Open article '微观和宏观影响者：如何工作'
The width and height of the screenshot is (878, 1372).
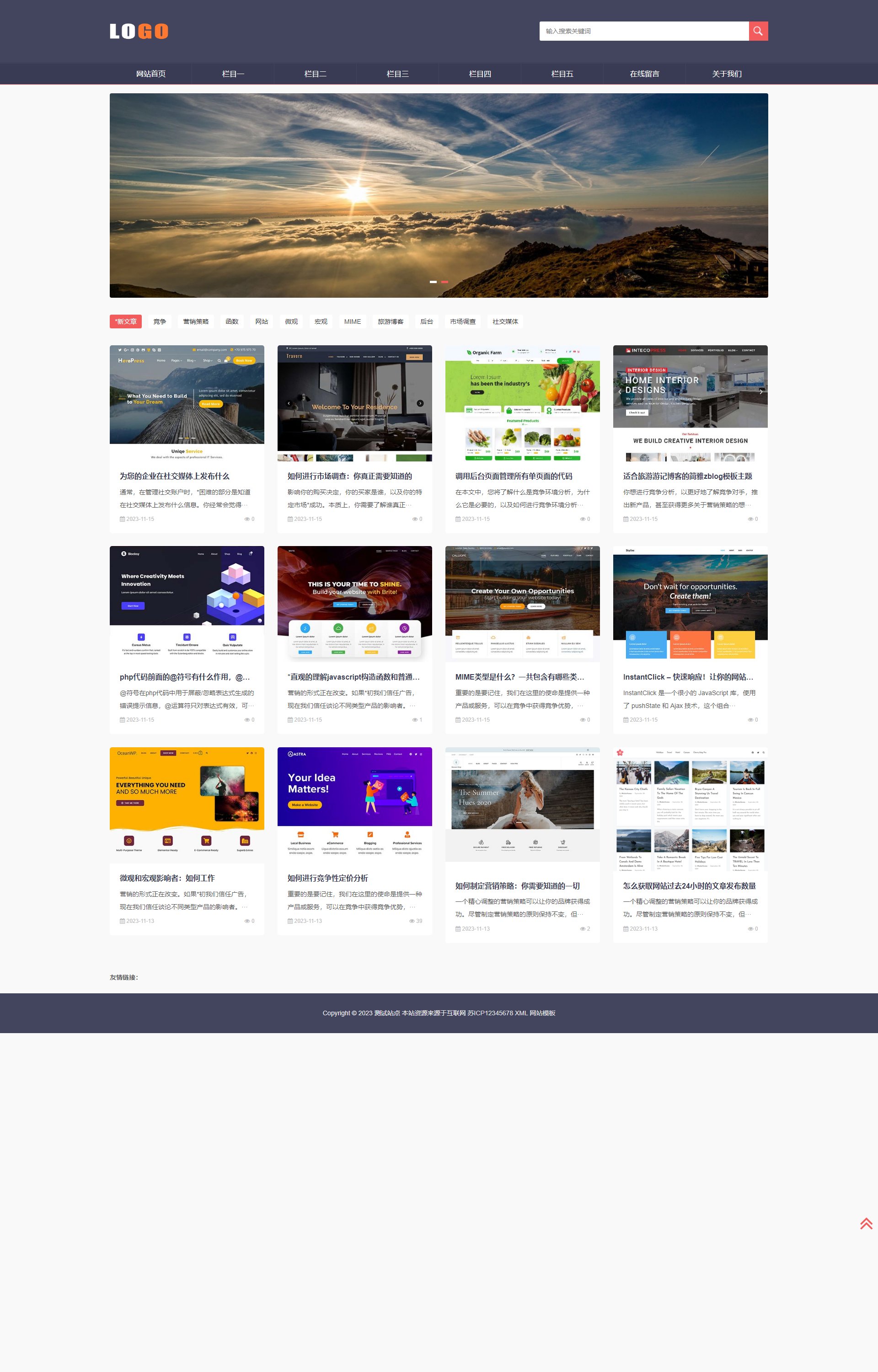(167, 878)
